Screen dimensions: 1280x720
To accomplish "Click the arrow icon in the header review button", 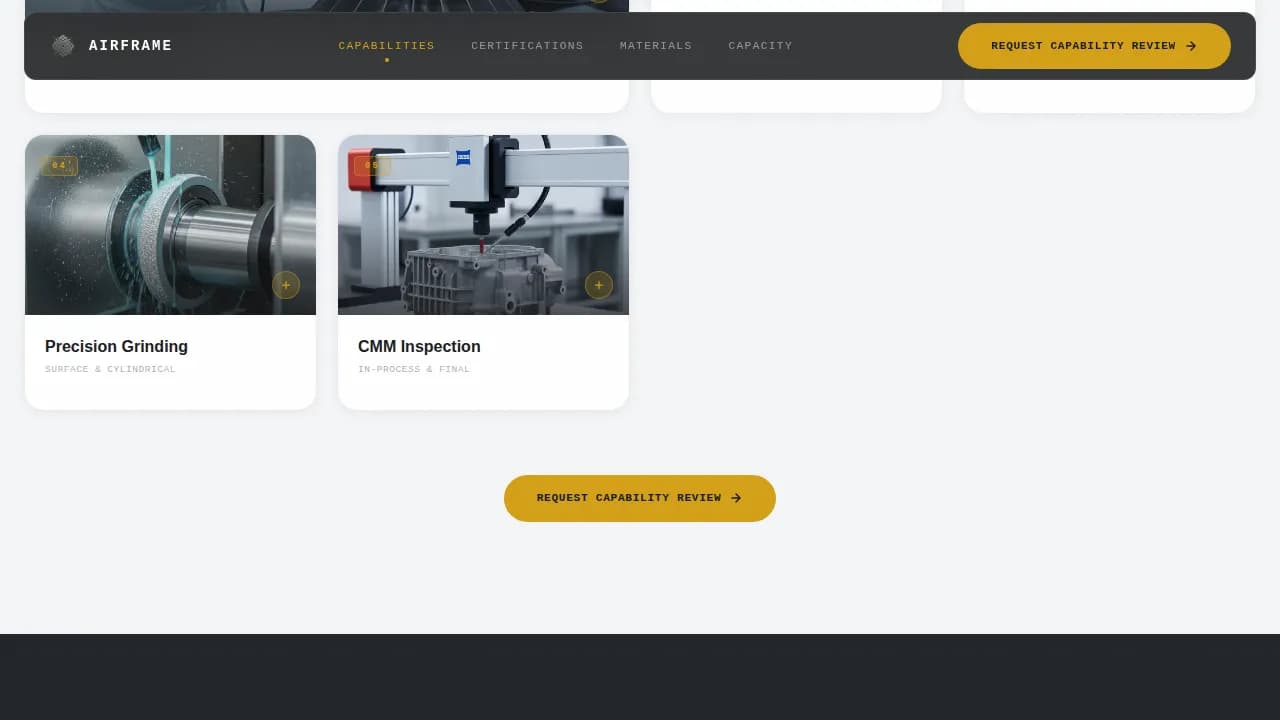I will 1191,45.
